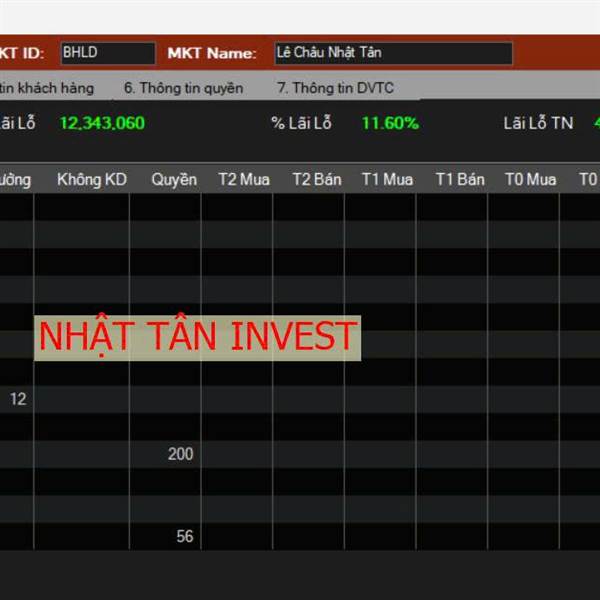The width and height of the screenshot is (600, 600).
Task: Switch to the 7. Thông tin DVTC tab
Action: click(x=335, y=88)
